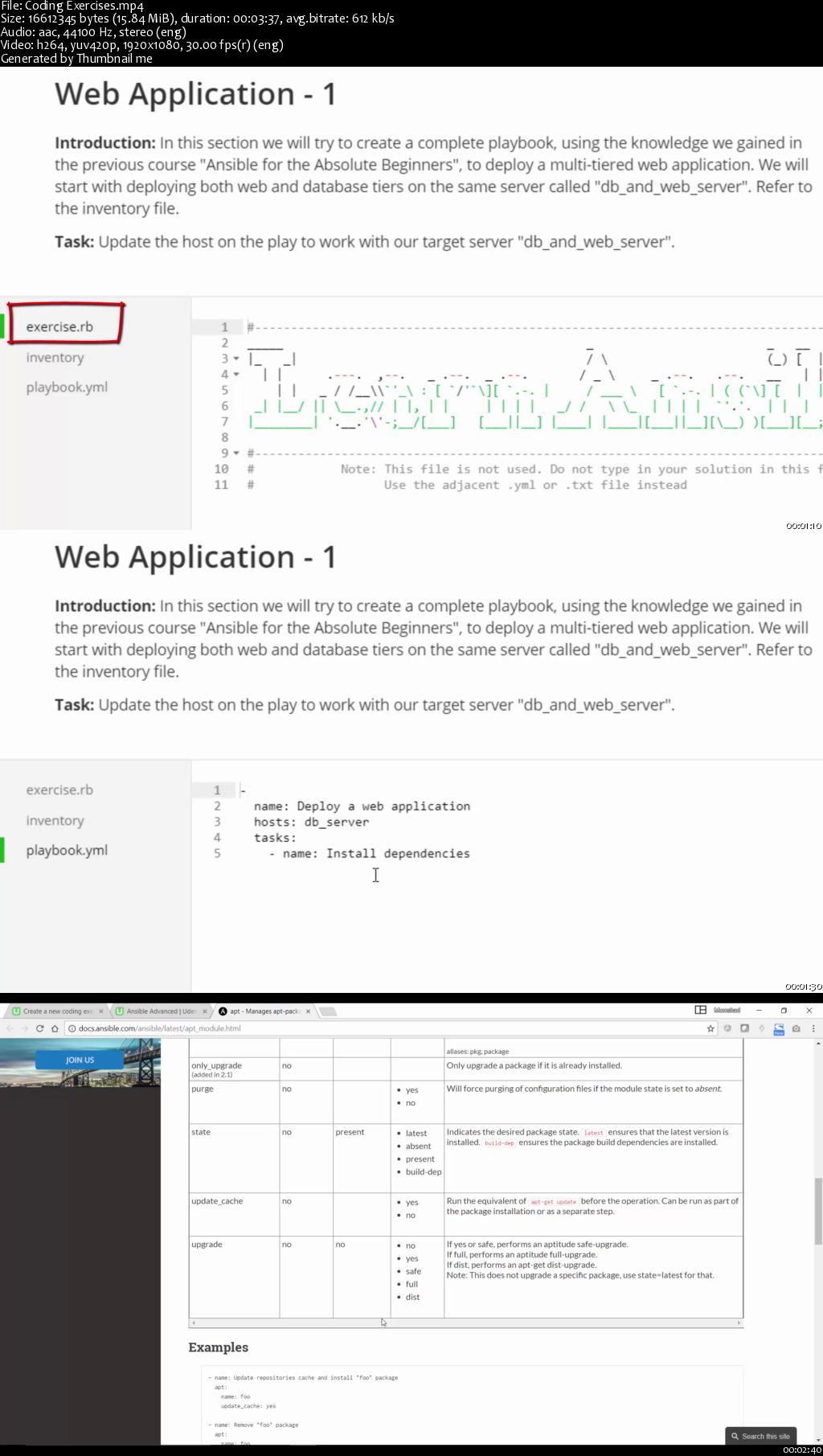823x1456 pixels.
Task: Go to the browser home page
Action: tap(55, 1028)
